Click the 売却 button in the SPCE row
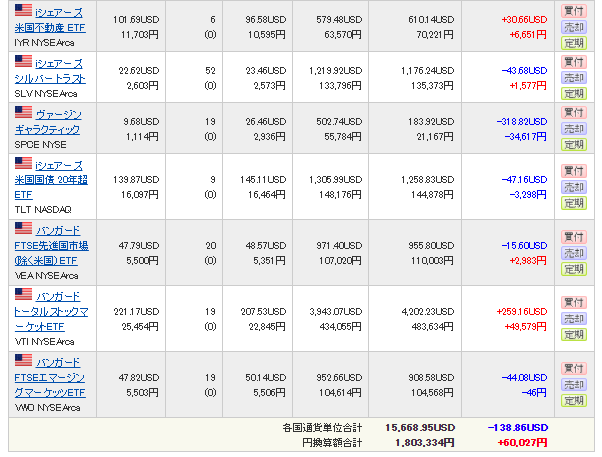 [574, 128]
